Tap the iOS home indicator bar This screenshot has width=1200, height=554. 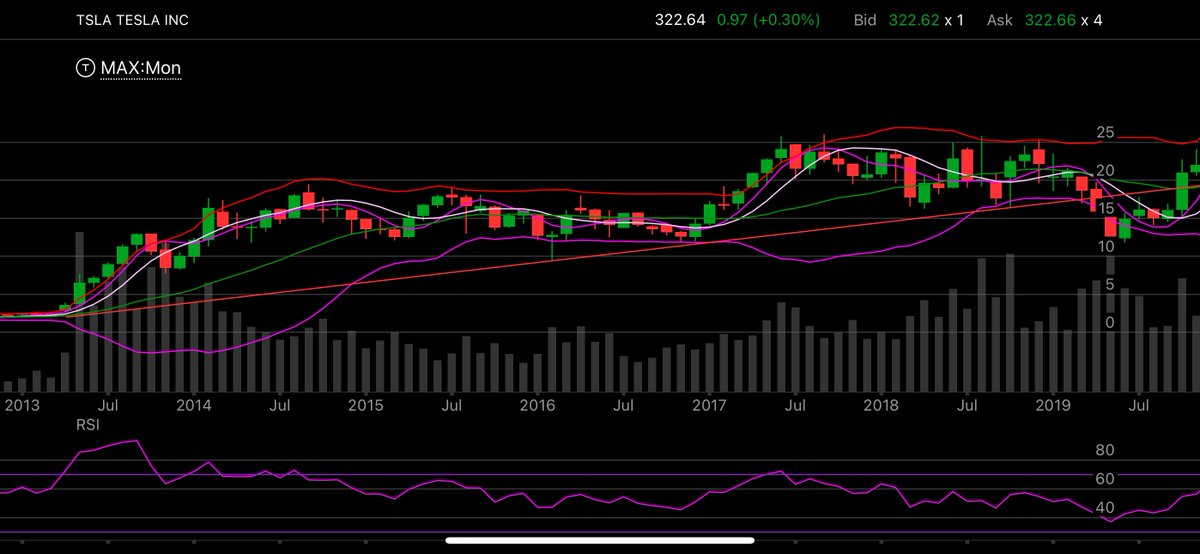pos(600,541)
